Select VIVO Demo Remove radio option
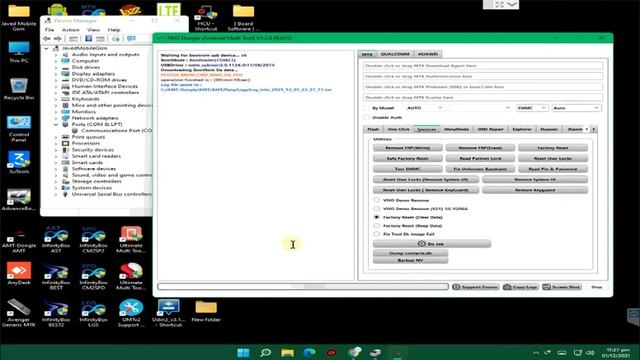640x360 pixels. tap(376, 200)
